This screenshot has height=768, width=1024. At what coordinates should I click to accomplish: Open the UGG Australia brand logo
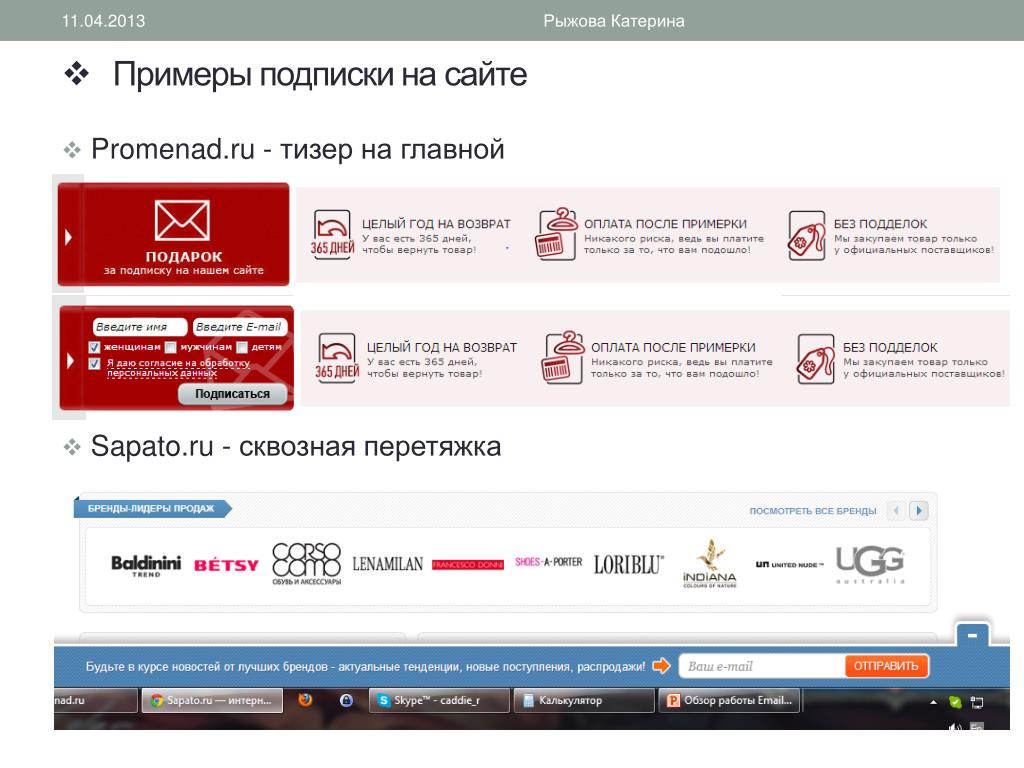[x=871, y=565]
